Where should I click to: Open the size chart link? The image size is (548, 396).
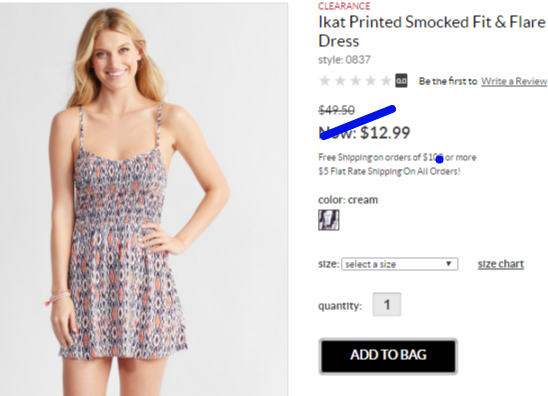(500, 264)
